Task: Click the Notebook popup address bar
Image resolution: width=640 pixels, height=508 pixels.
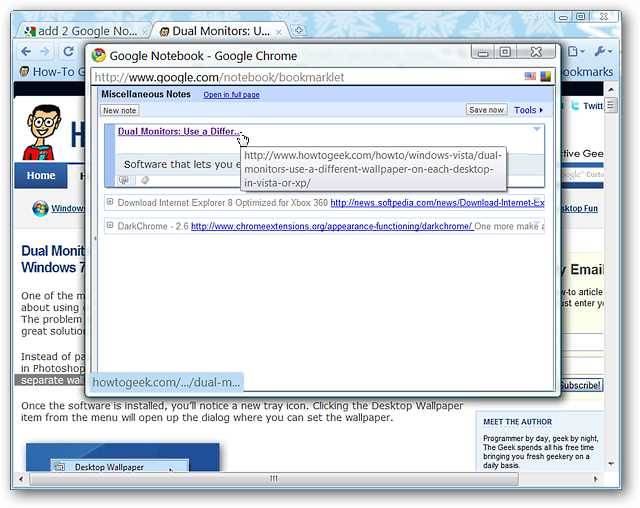Action: point(306,77)
